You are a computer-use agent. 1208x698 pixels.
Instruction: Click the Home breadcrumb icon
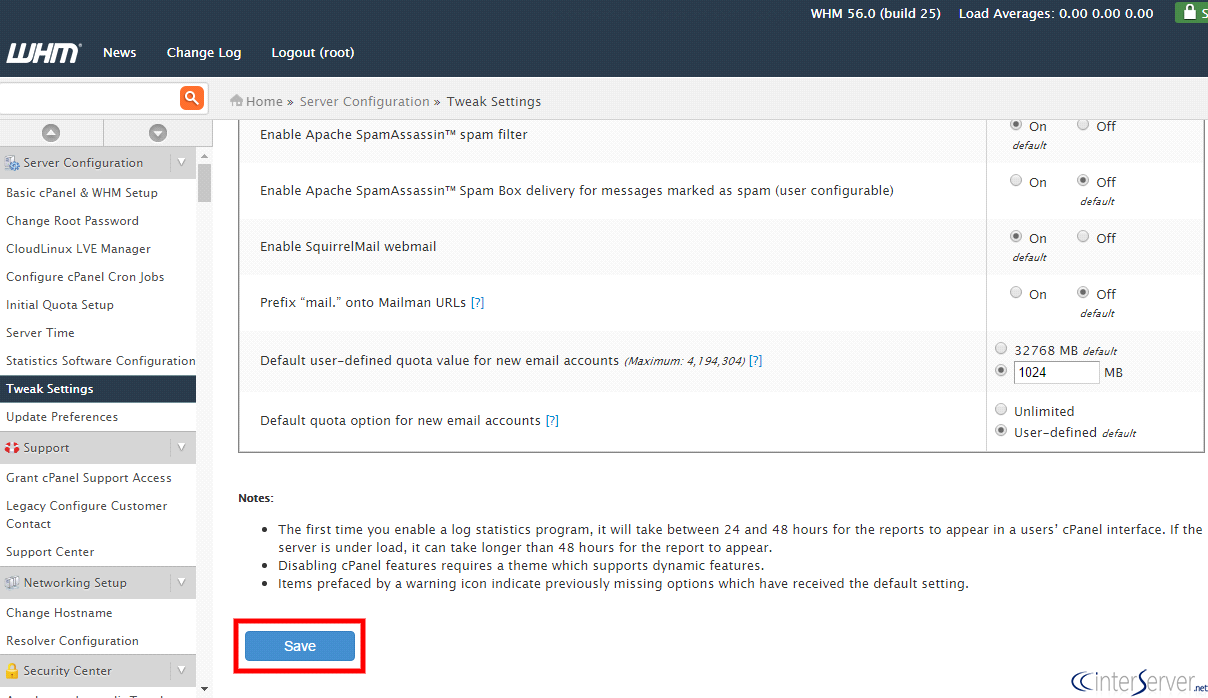(237, 101)
